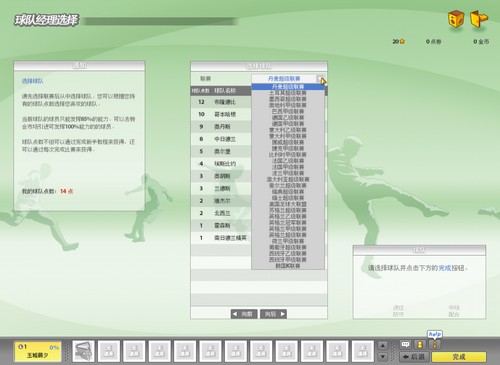Click the yellow 完成 finish button
Viewport: 500px width, 365px height.
[x=459, y=357]
